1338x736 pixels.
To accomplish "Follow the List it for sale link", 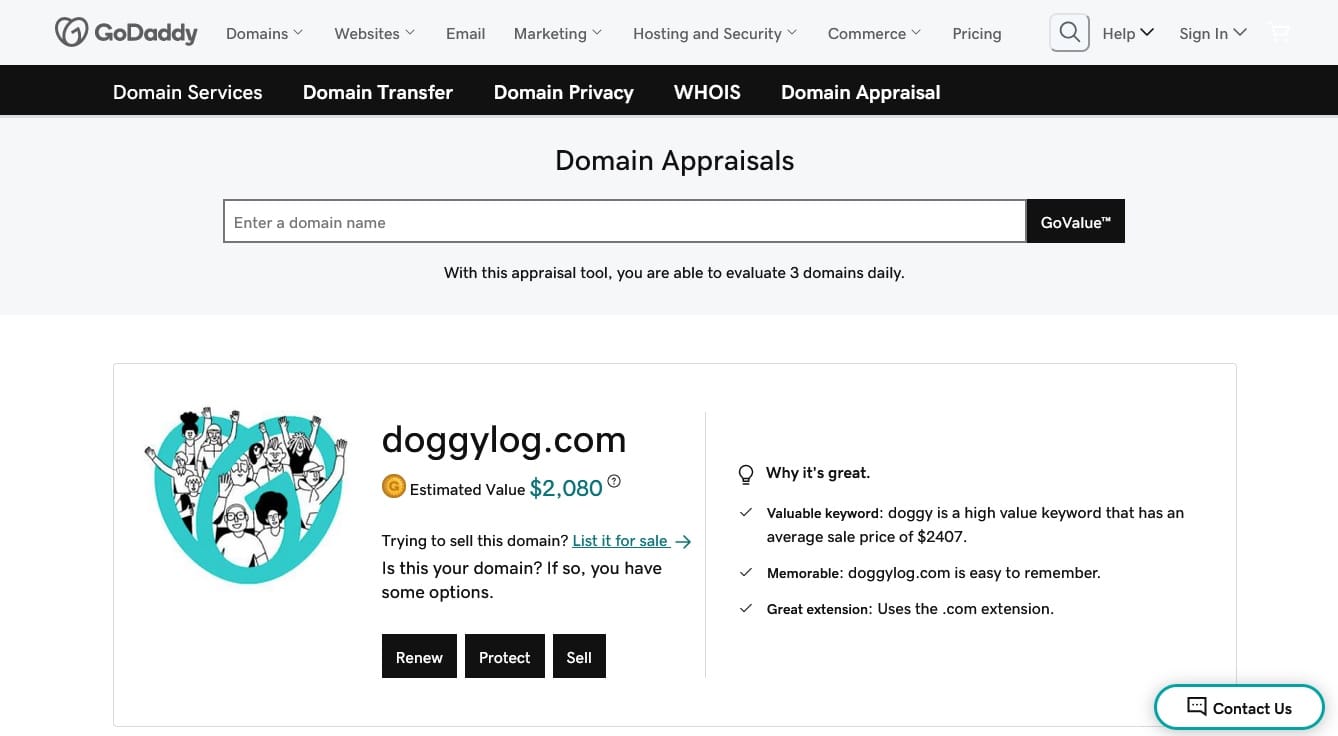I will [620, 541].
